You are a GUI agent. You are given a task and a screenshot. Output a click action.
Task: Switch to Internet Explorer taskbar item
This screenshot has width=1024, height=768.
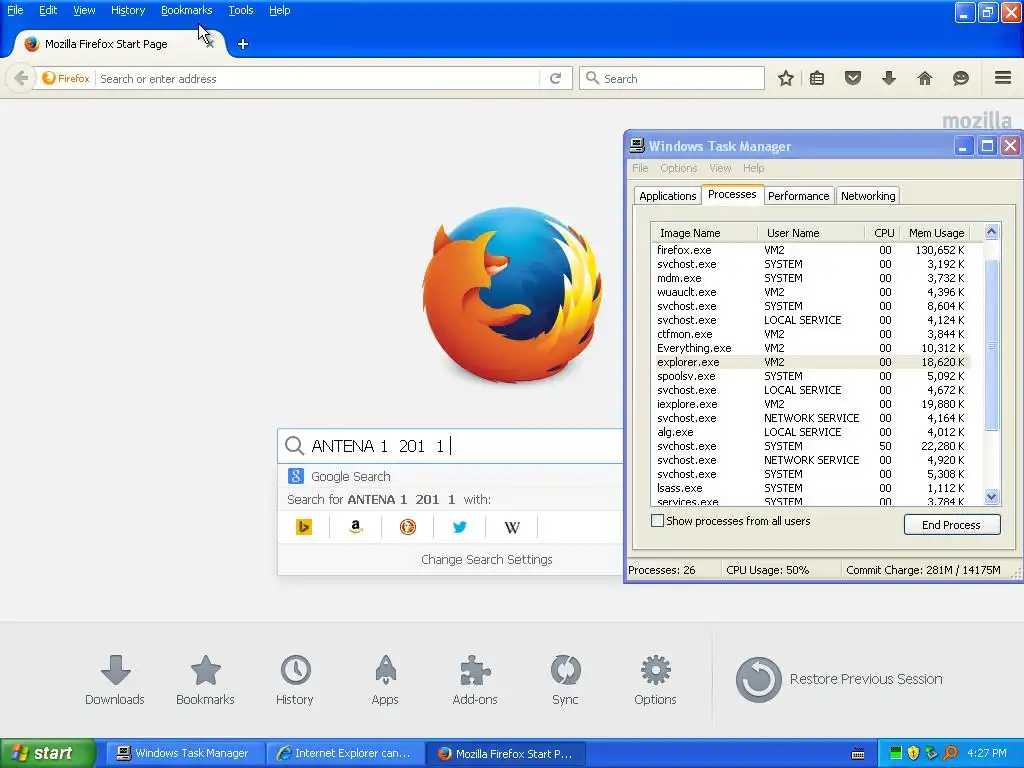point(344,753)
